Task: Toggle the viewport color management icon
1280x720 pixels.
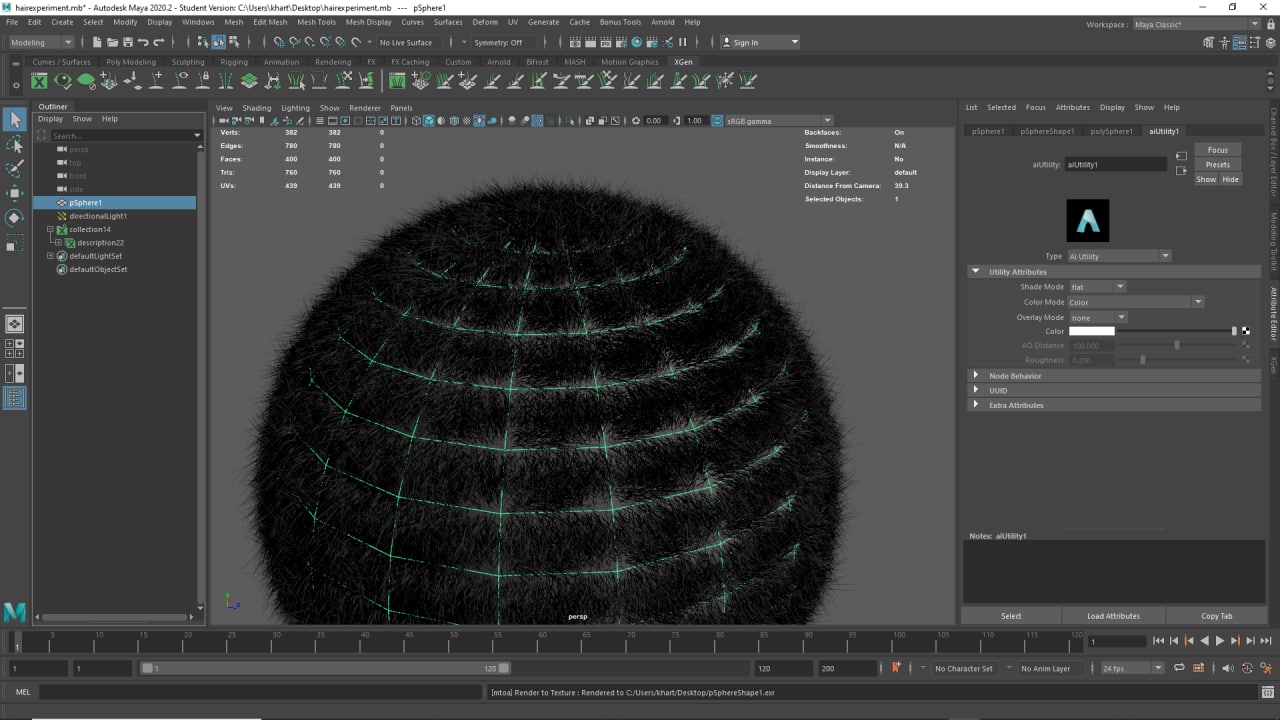Action: point(718,121)
